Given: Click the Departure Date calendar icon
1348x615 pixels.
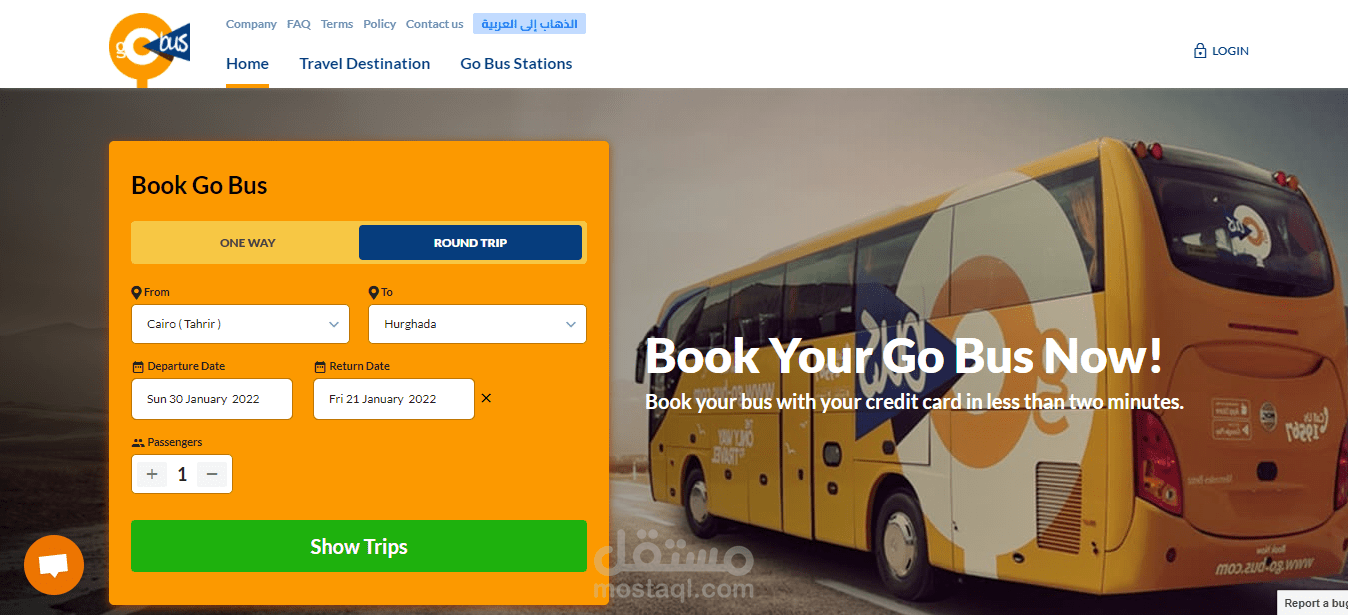Looking at the screenshot, I should pos(138,367).
